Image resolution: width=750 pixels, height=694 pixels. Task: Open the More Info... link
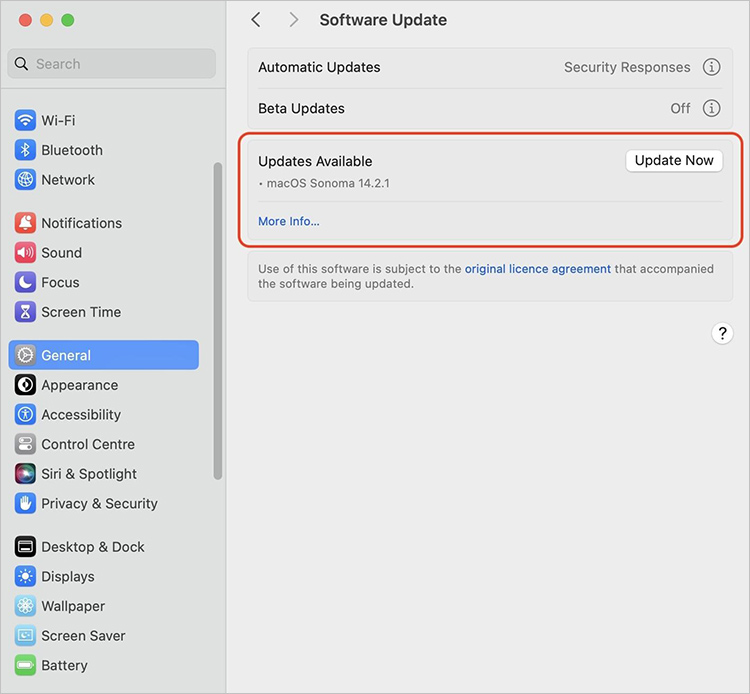[289, 221]
